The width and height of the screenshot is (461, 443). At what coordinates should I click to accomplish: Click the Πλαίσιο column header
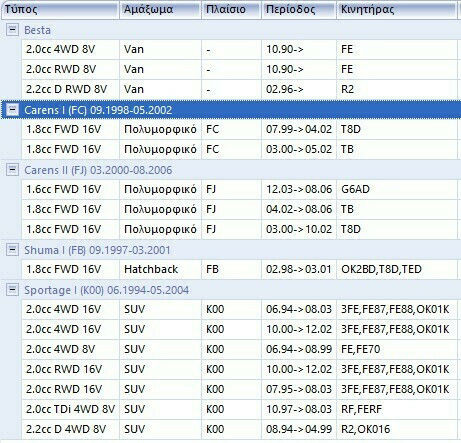click(x=231, y=9)
